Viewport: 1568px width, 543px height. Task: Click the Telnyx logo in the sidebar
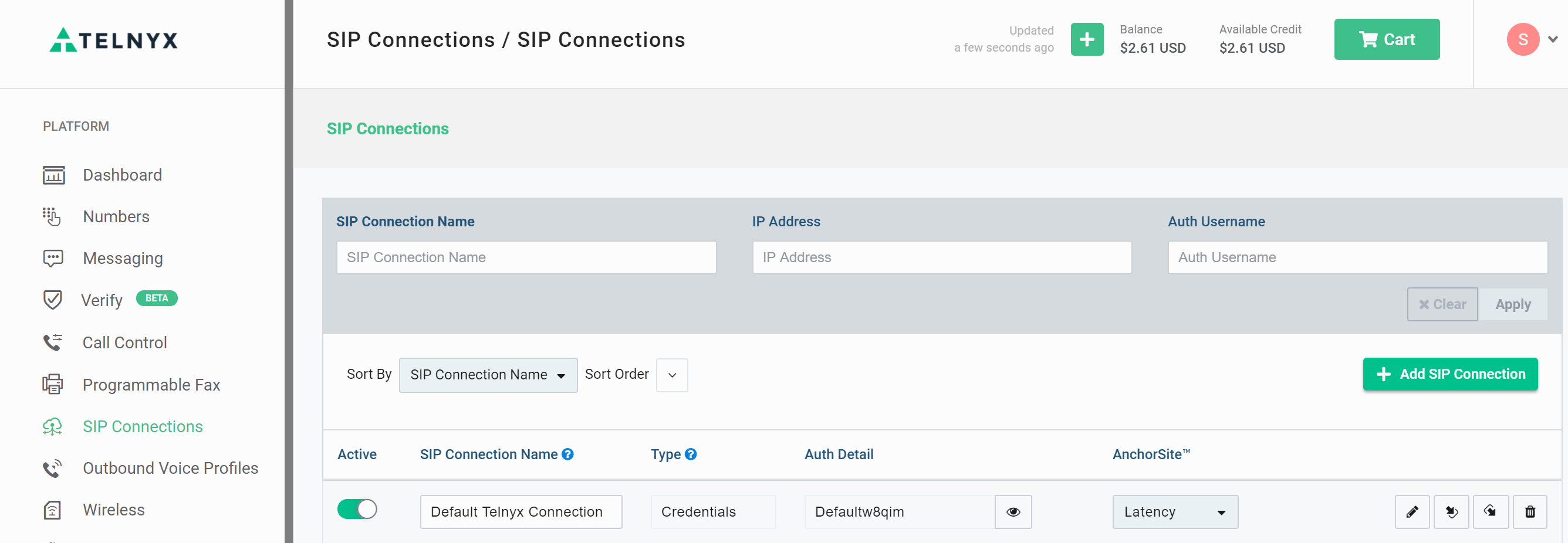114,40
